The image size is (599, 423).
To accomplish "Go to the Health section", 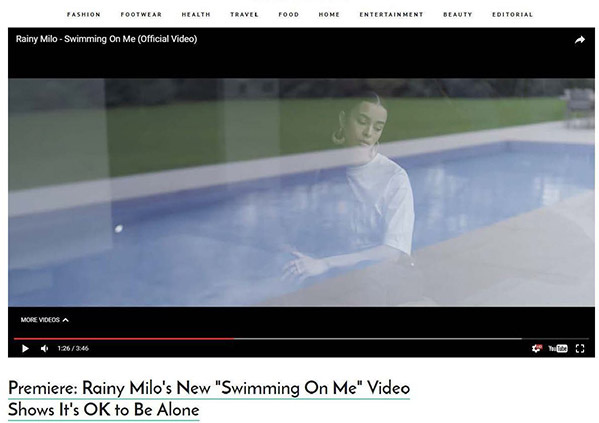I will [x=196, y=15].
